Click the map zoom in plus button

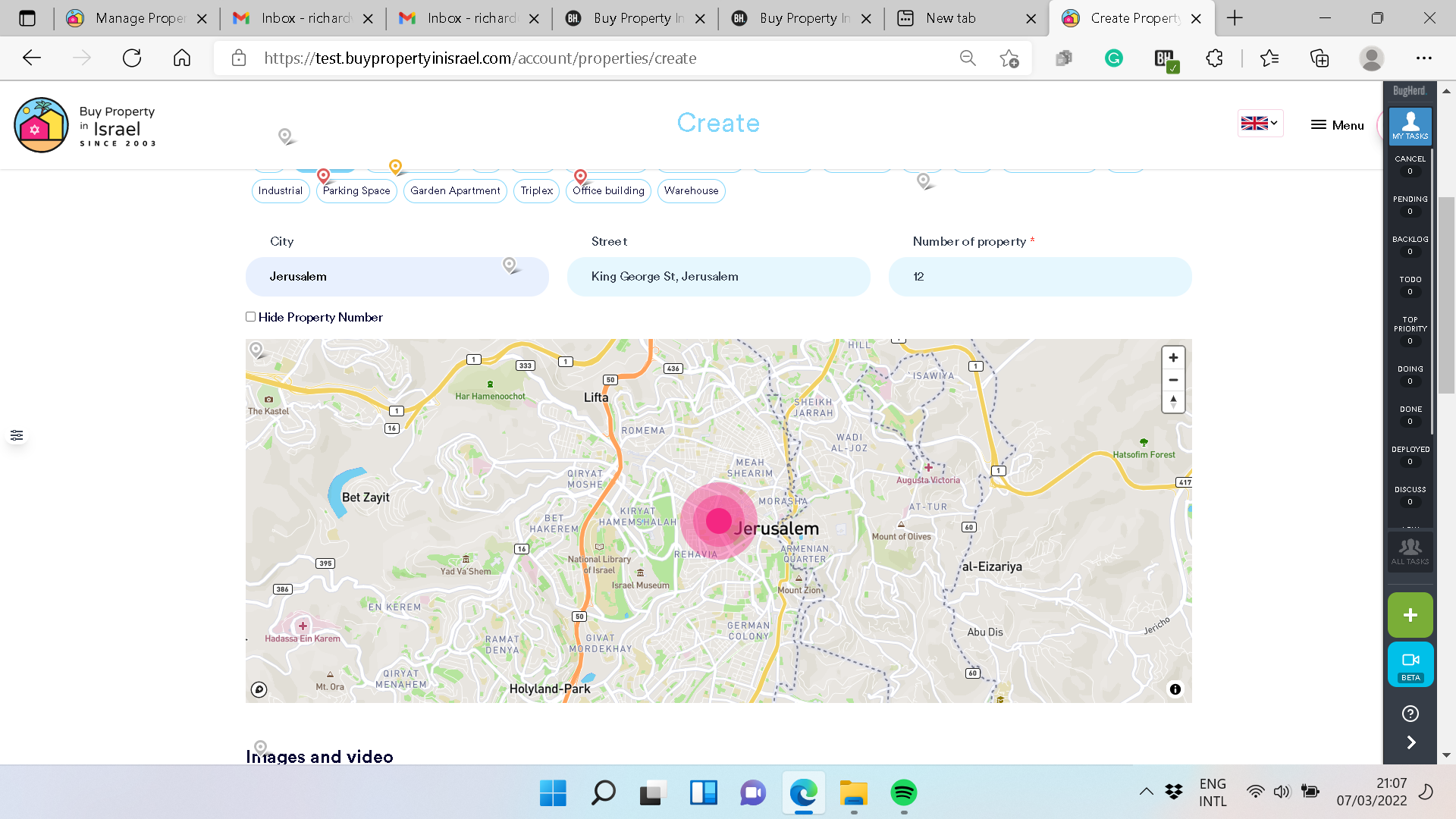click(1173, 358)
